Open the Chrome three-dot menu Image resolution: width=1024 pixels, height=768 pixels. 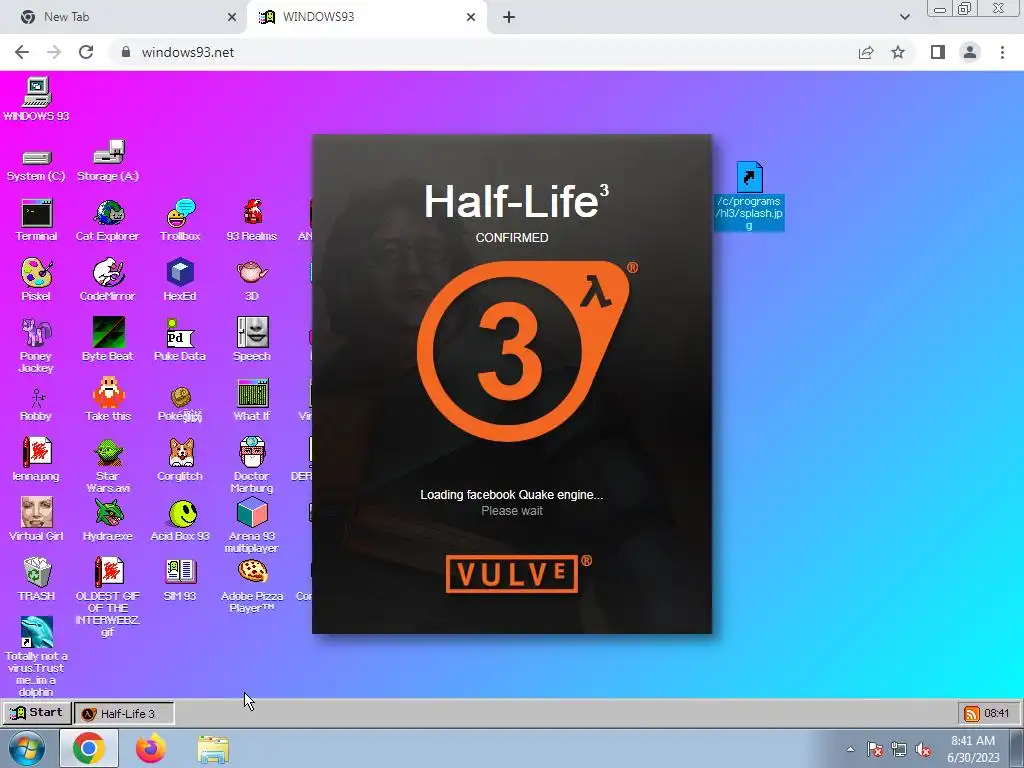click(1002, 52)
